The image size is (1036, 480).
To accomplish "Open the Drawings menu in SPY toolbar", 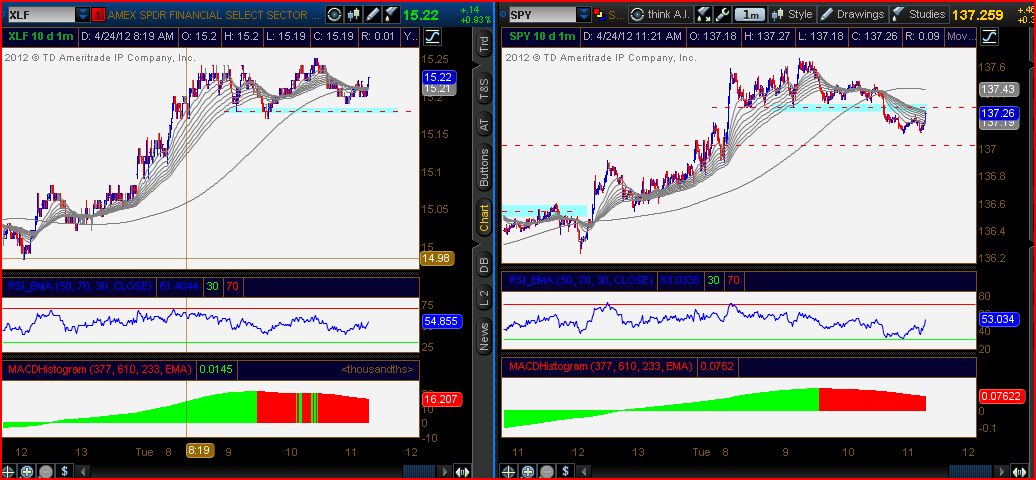I will (x=852, y=14).
